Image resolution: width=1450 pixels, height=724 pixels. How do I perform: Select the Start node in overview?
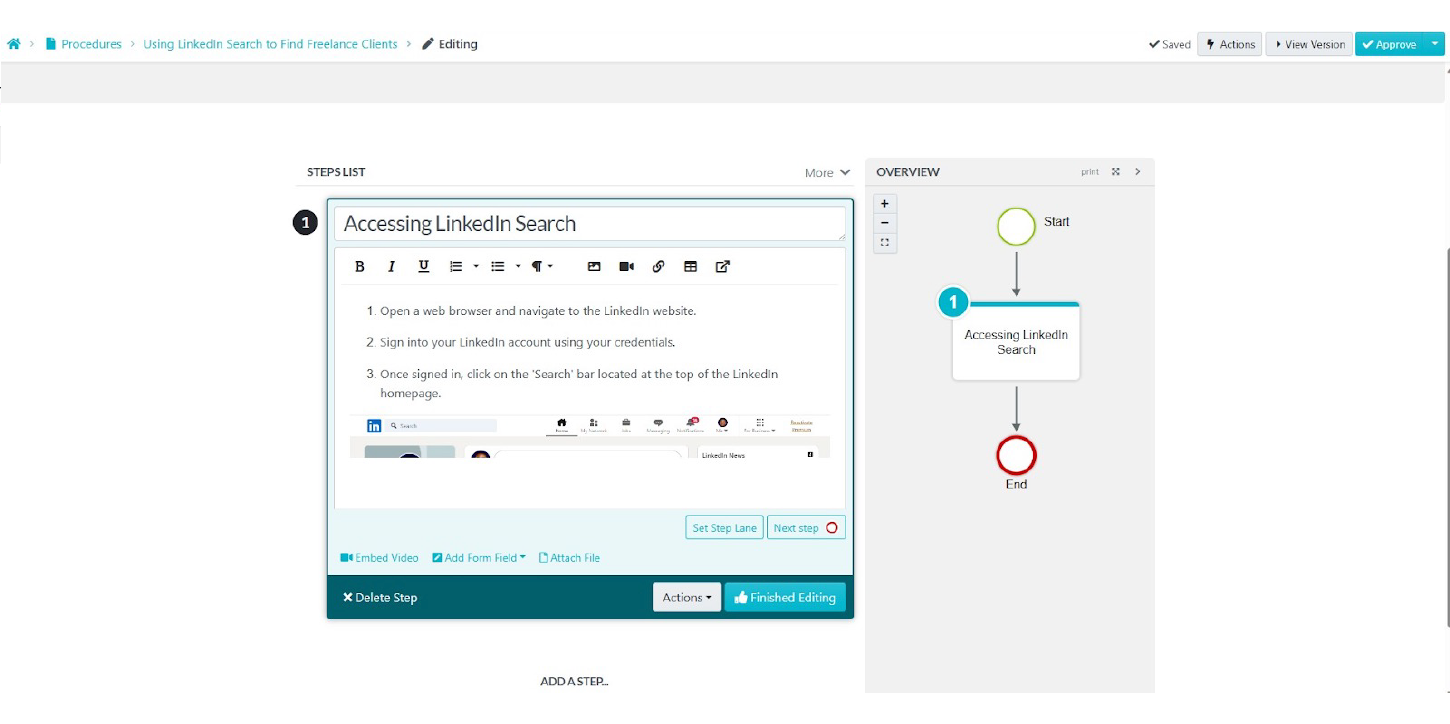(1016, 226)
